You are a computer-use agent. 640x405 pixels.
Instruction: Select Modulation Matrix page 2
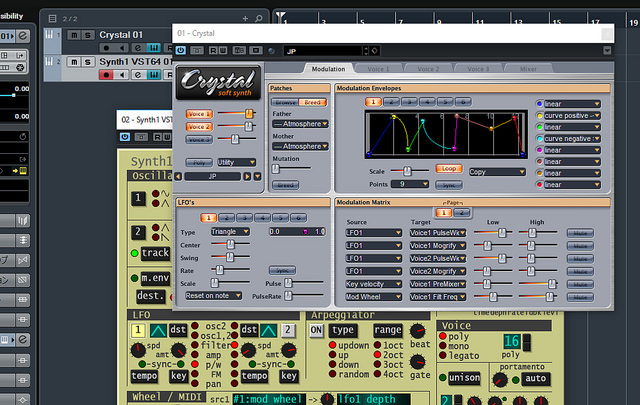pos(462,212)
